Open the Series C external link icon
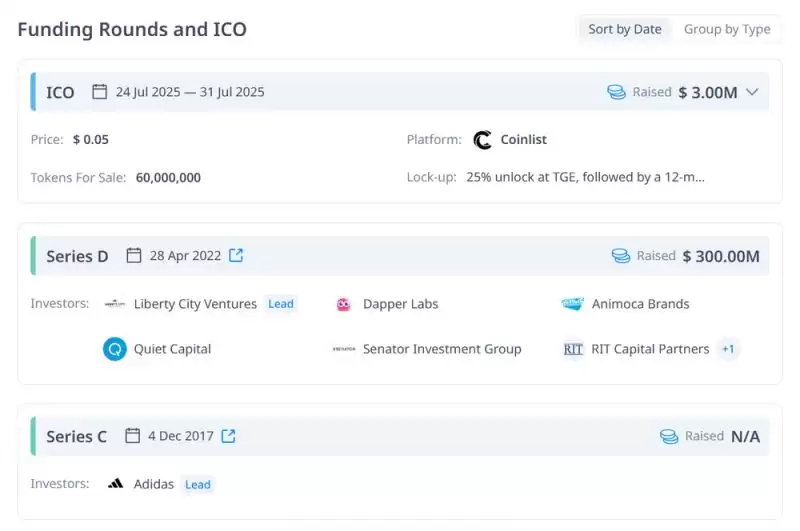 [228, 436]
